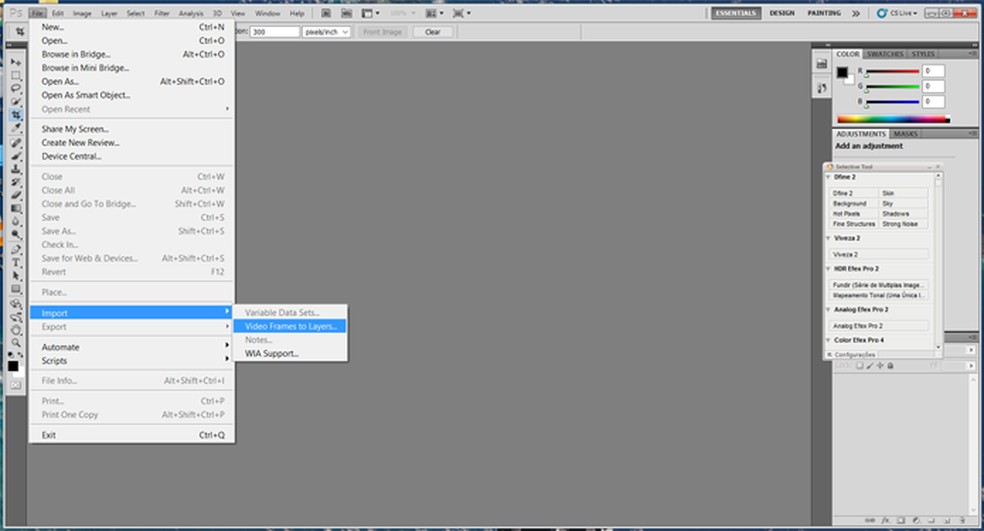
Task: Open the View Extras dropdown in application bar
Action: coord(370,13)
